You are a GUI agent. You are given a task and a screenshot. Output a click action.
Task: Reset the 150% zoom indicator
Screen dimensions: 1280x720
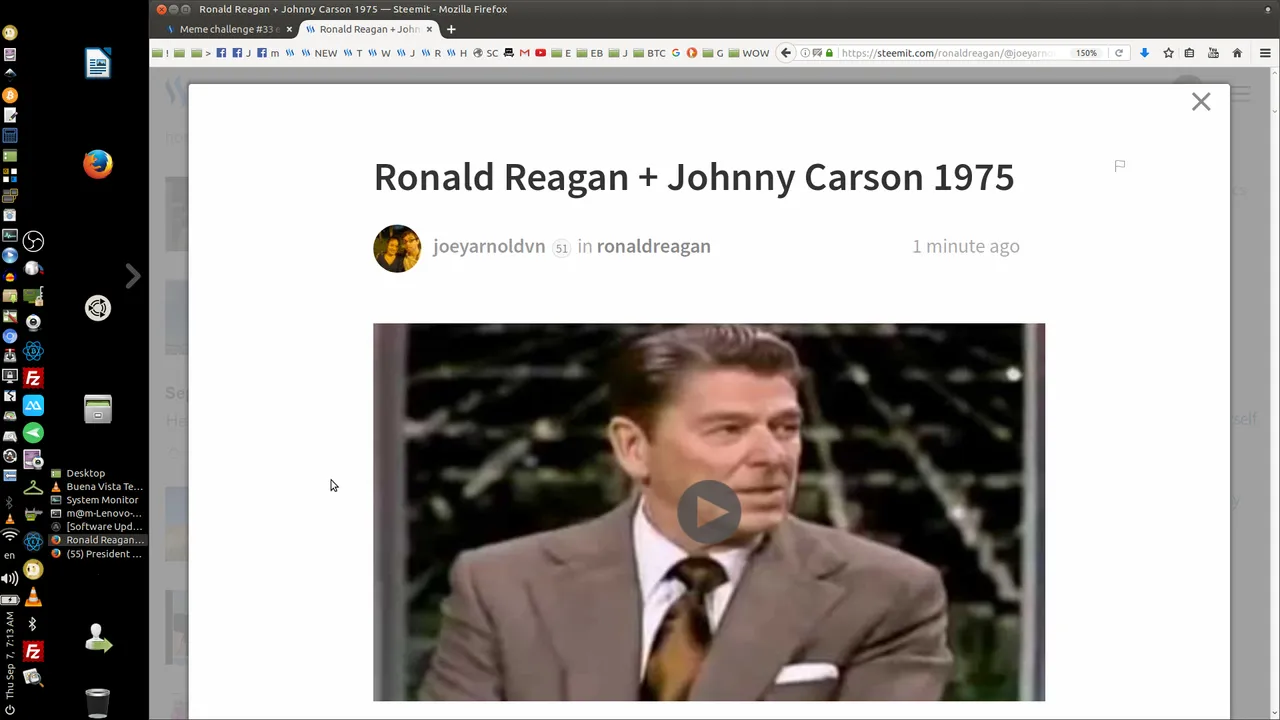click(1086, 53)
